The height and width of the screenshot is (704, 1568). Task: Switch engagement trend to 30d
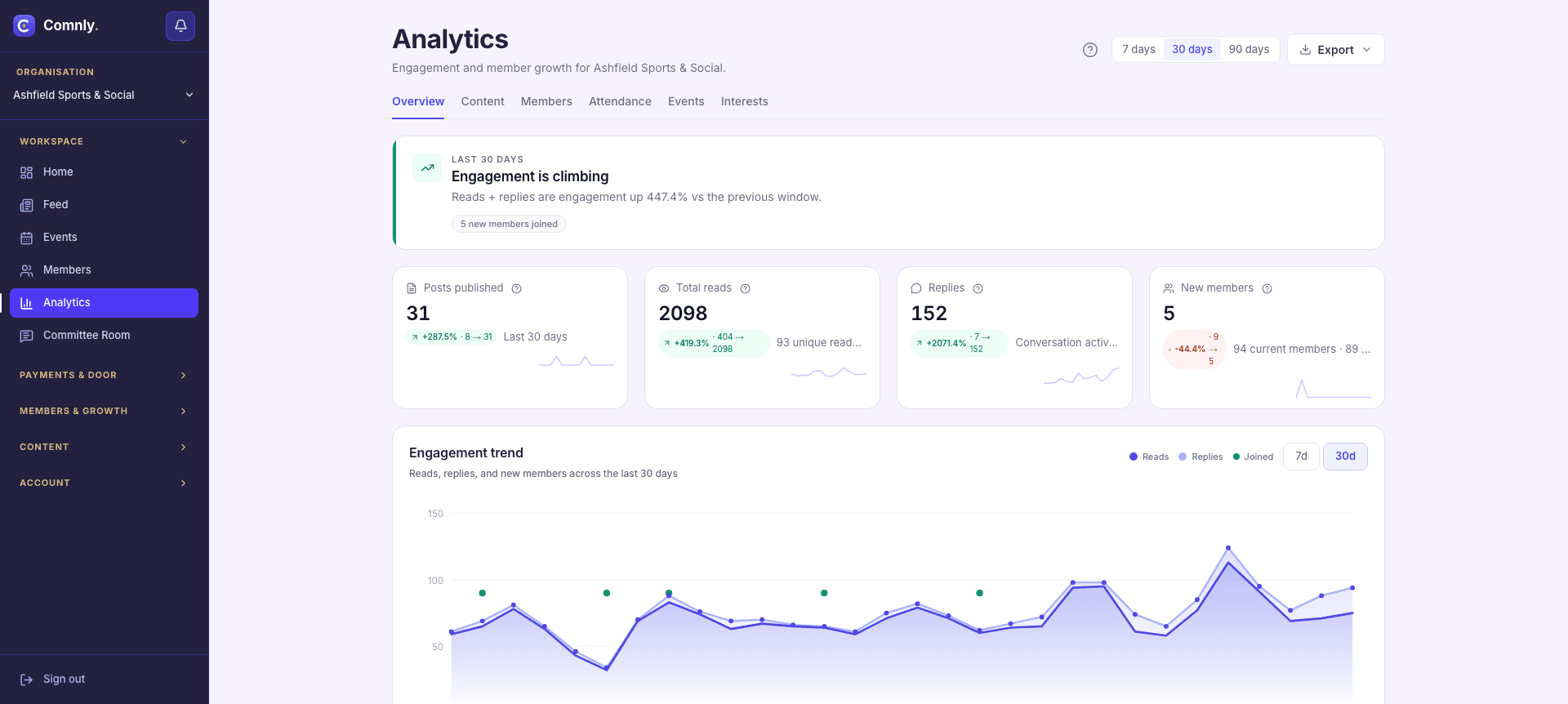[x=1345, y=457]
